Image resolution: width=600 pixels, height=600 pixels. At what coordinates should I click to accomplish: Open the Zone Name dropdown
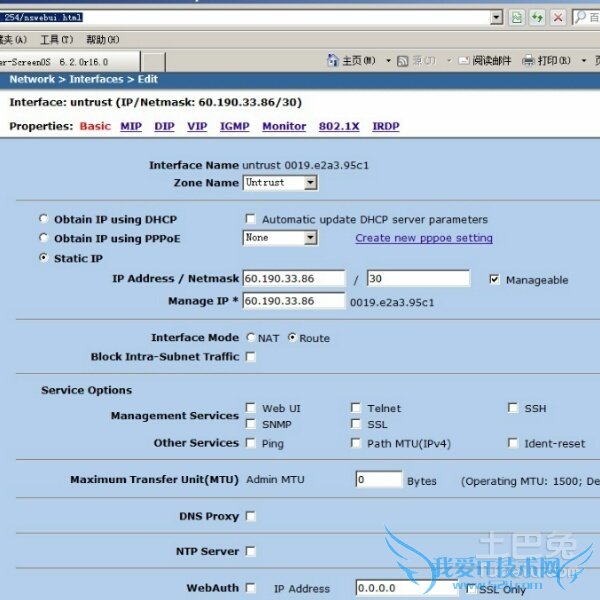point(311,183)
